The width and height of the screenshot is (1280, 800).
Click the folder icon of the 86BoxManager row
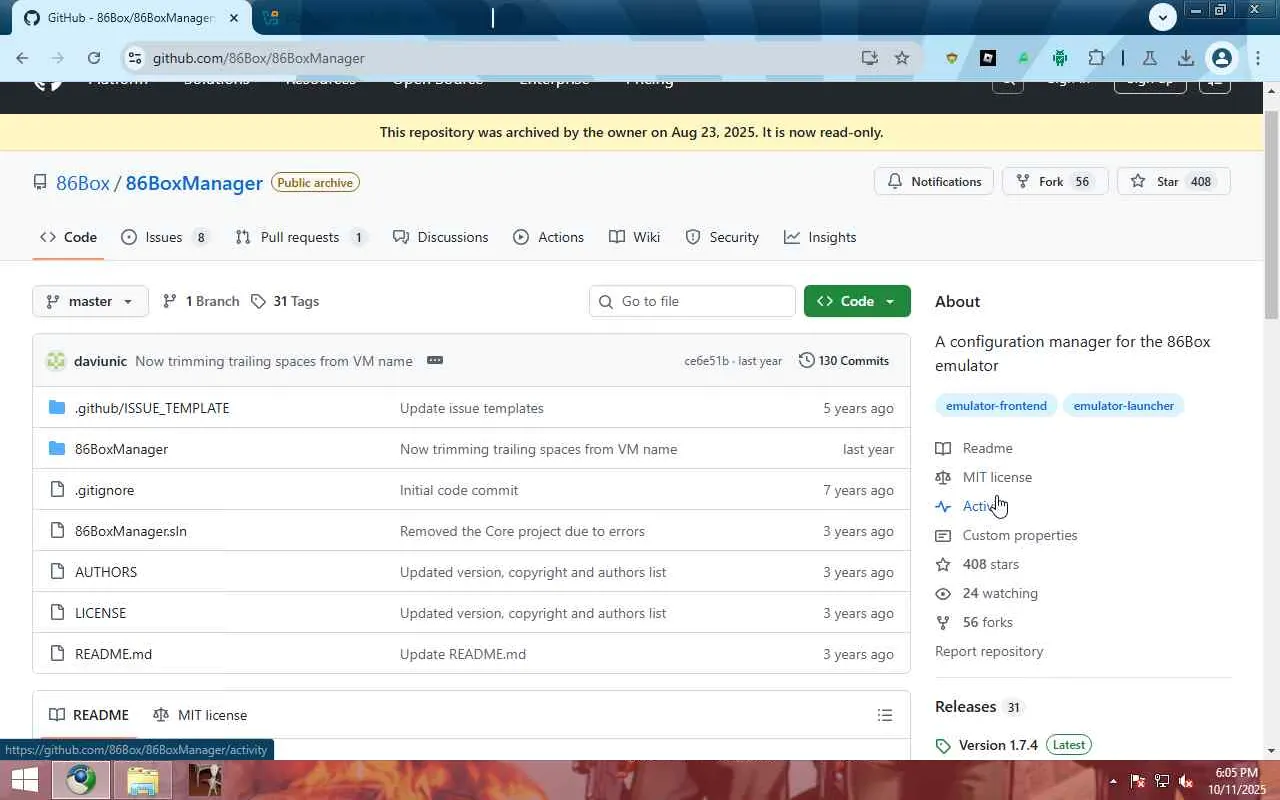pos(57,449)
